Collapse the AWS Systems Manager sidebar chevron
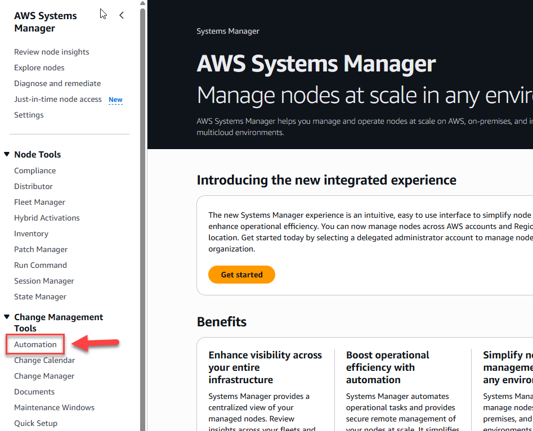Viewport: 533px width, 431px height. click(x=122, y=15)
